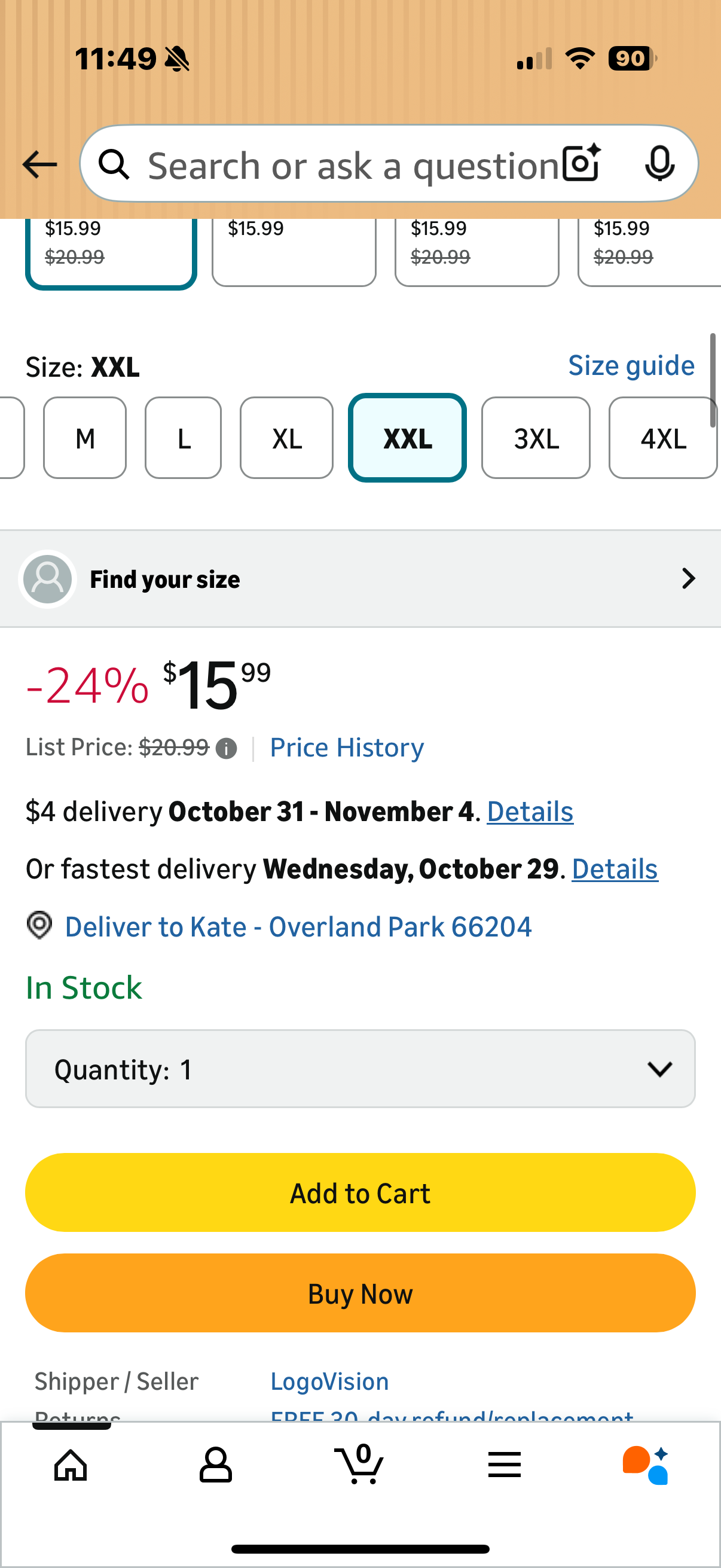Image resolution: width=721 pixels, height=1568 pixels.
Task: Tap the List Price info icon
Action: click(x=227, y=748)
